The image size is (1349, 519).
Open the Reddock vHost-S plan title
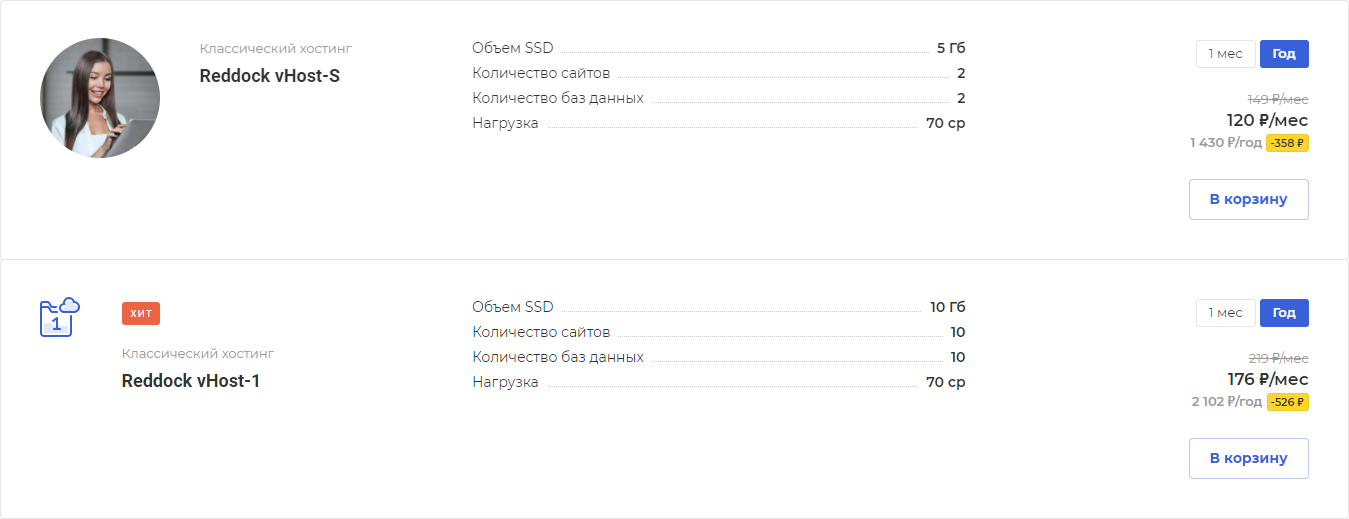pos(270,76)
